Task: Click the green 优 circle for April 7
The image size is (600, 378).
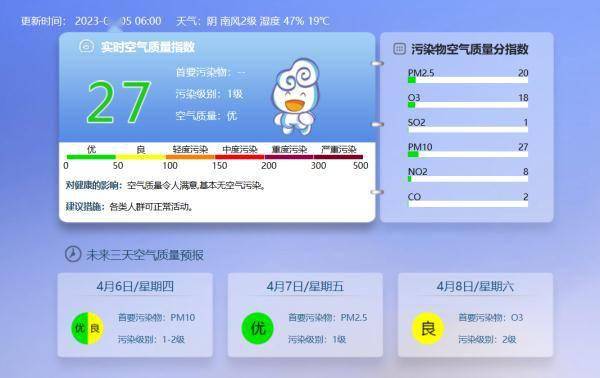Action: [258, 328]
